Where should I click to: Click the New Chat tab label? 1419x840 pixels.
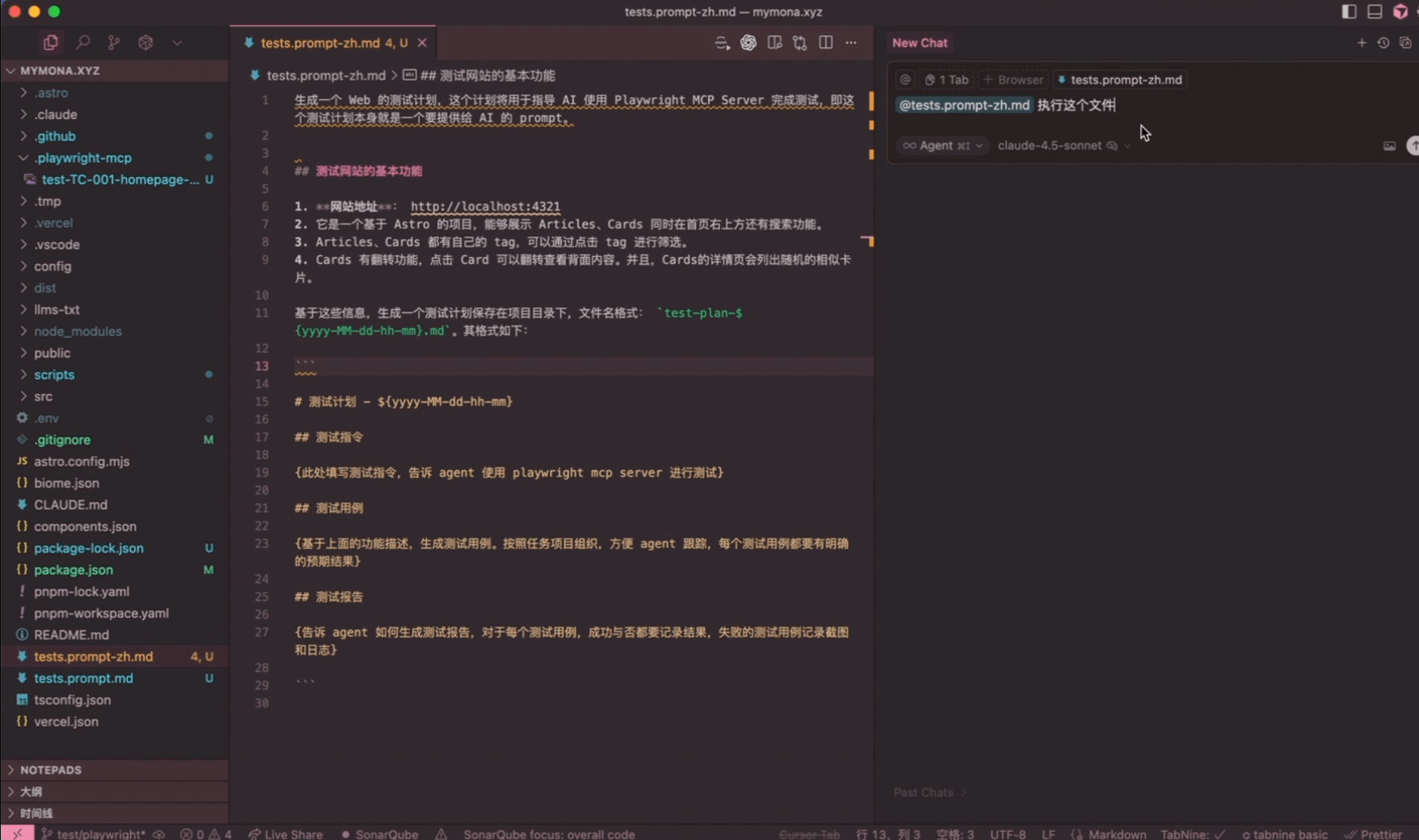[x=919, y=43]
